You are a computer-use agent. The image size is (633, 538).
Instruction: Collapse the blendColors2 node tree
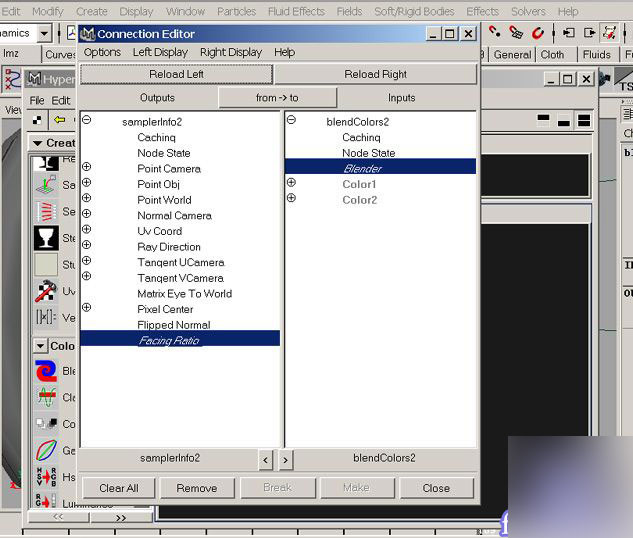coord(291,119)
